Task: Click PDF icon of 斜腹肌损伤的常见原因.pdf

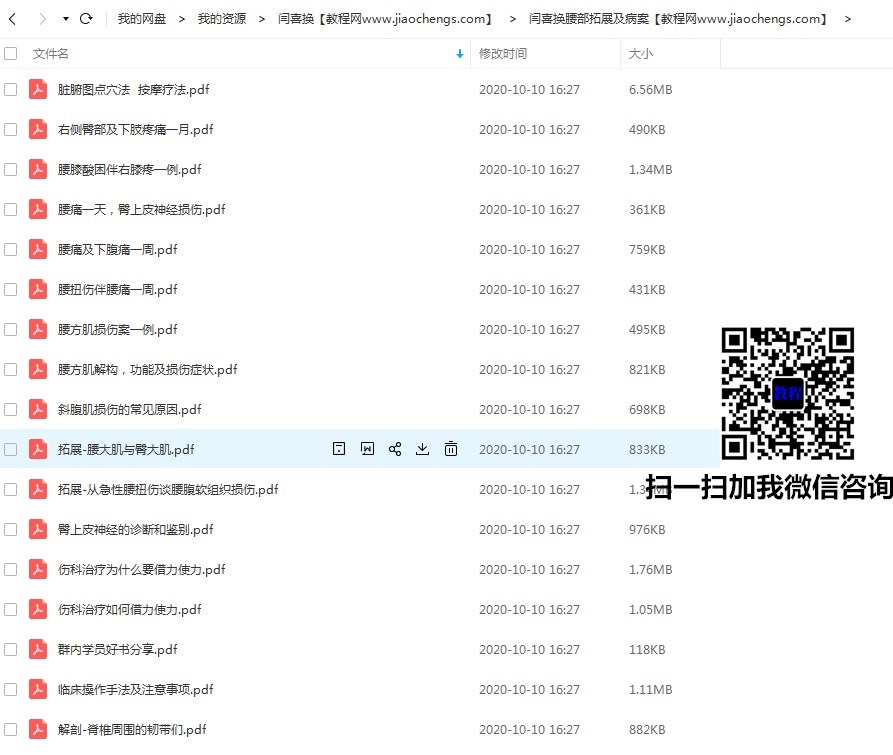Action: click(x=38, y=409)
